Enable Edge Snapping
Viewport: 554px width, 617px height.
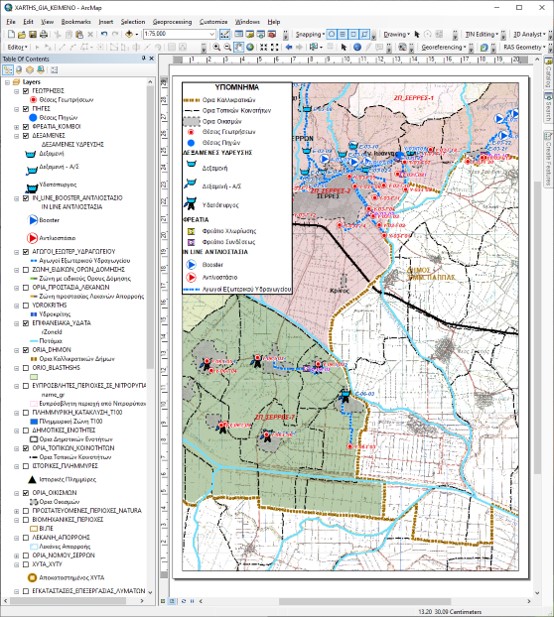pos(365,35)
